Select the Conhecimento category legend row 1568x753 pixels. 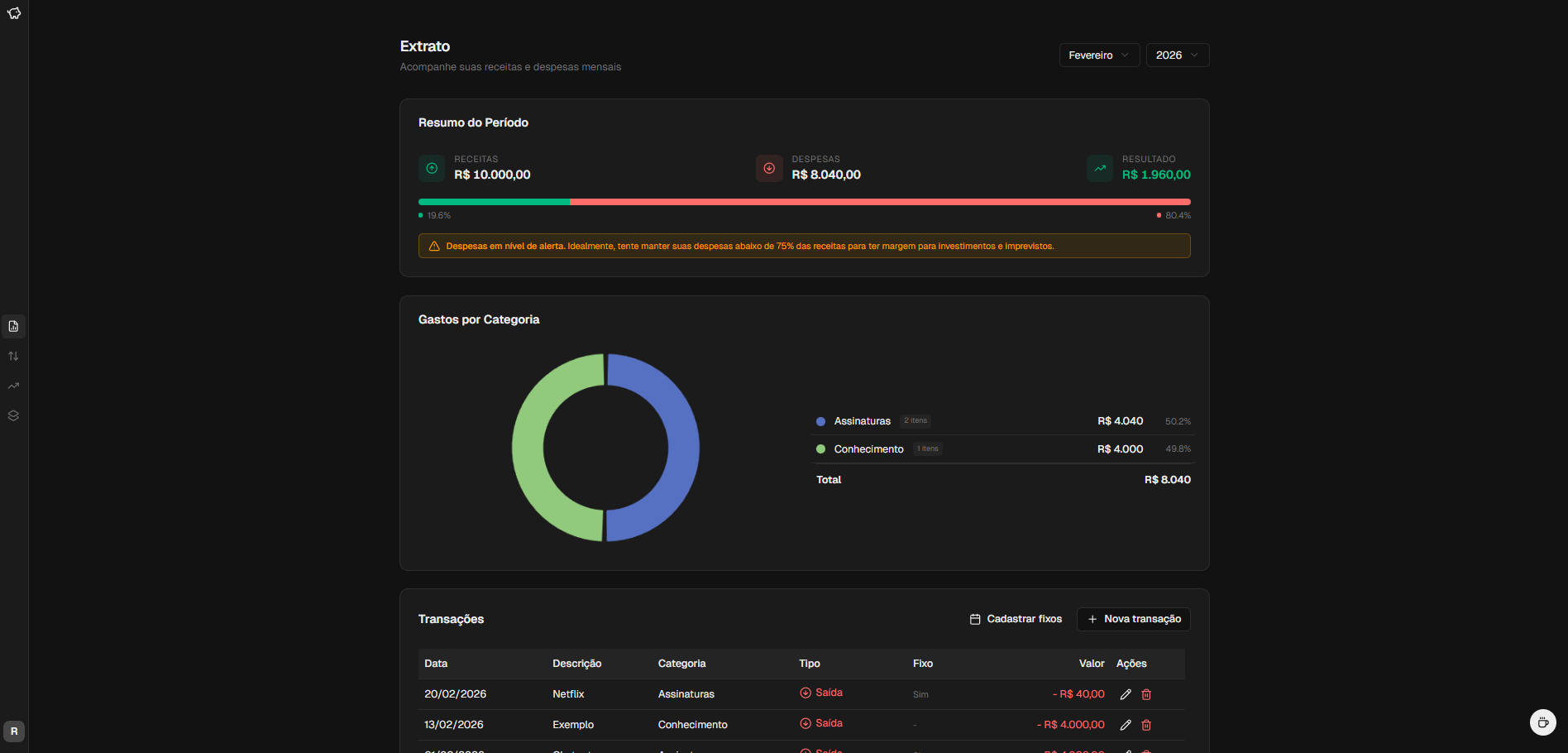1002,449
